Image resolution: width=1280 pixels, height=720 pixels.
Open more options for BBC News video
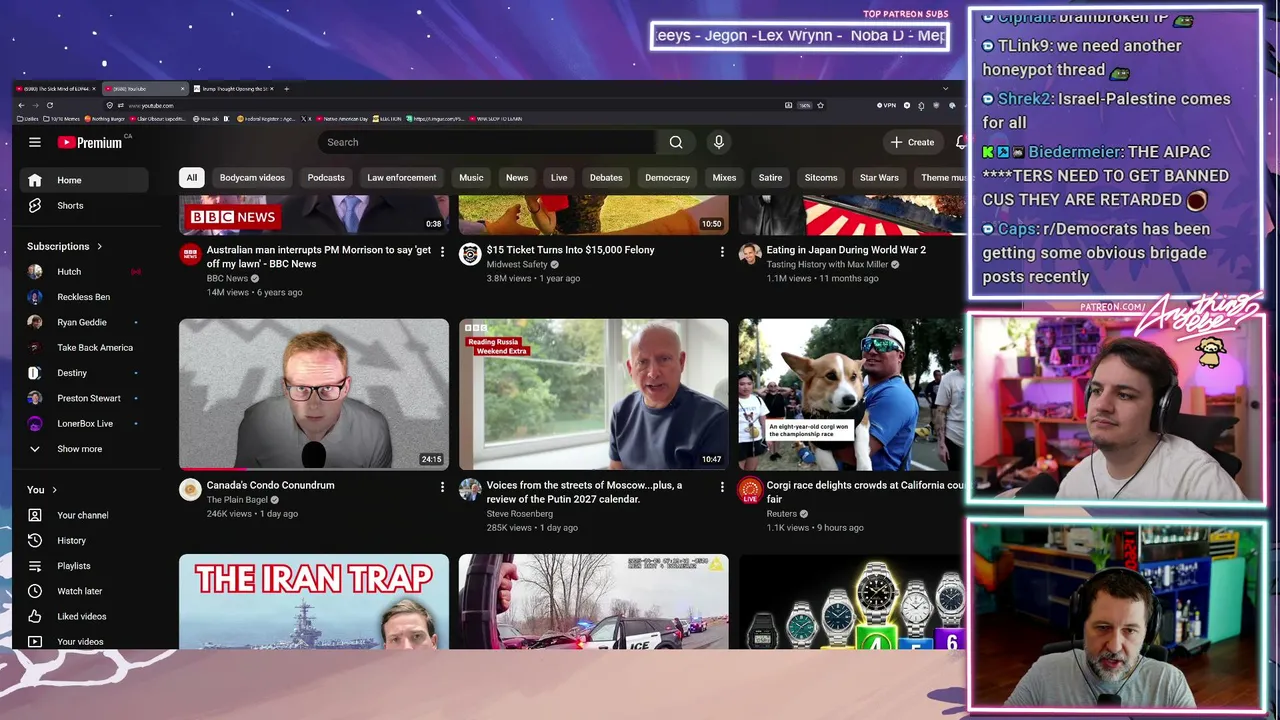[x=442, y=252]
